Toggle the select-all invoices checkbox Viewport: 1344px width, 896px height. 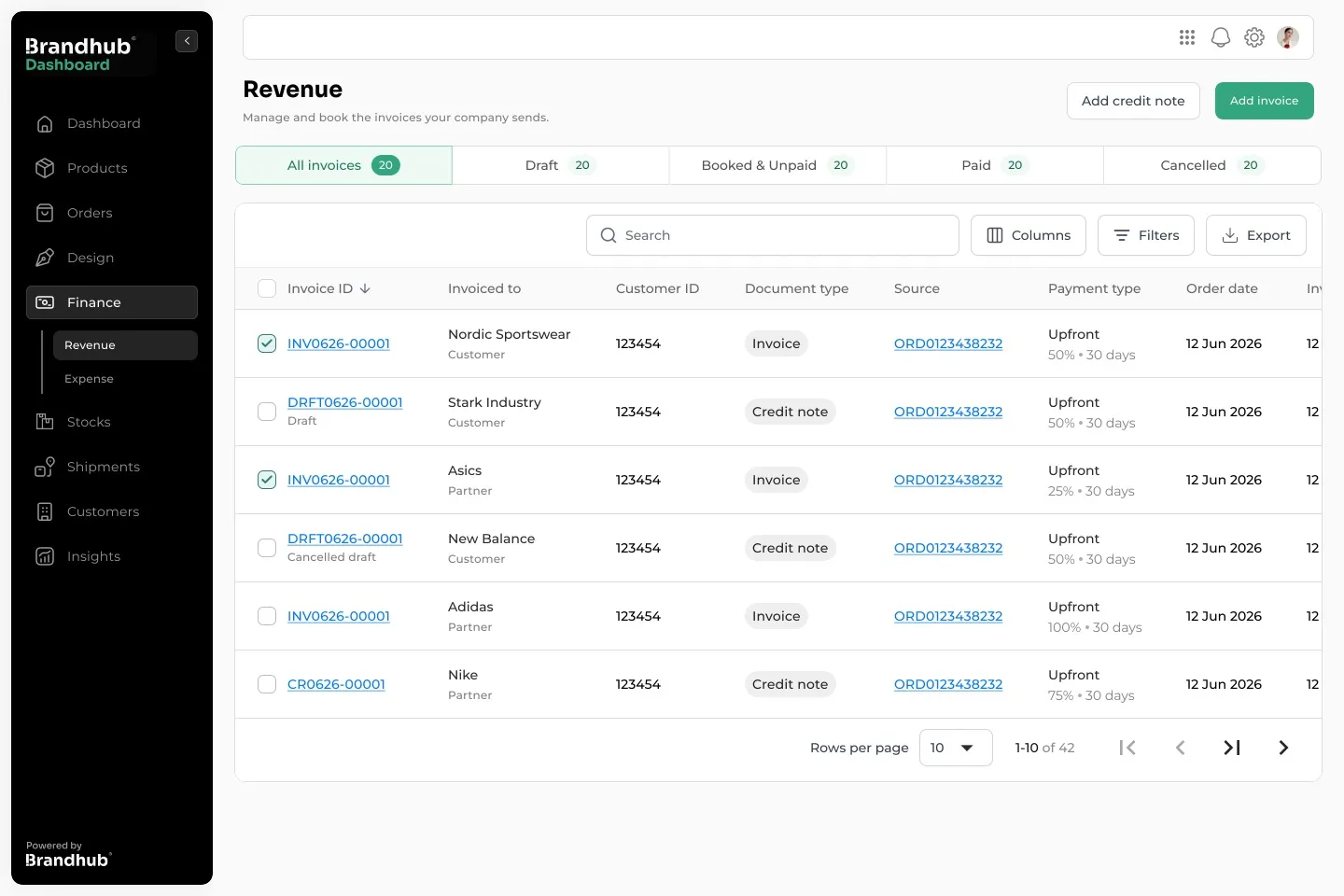point(267,288)
